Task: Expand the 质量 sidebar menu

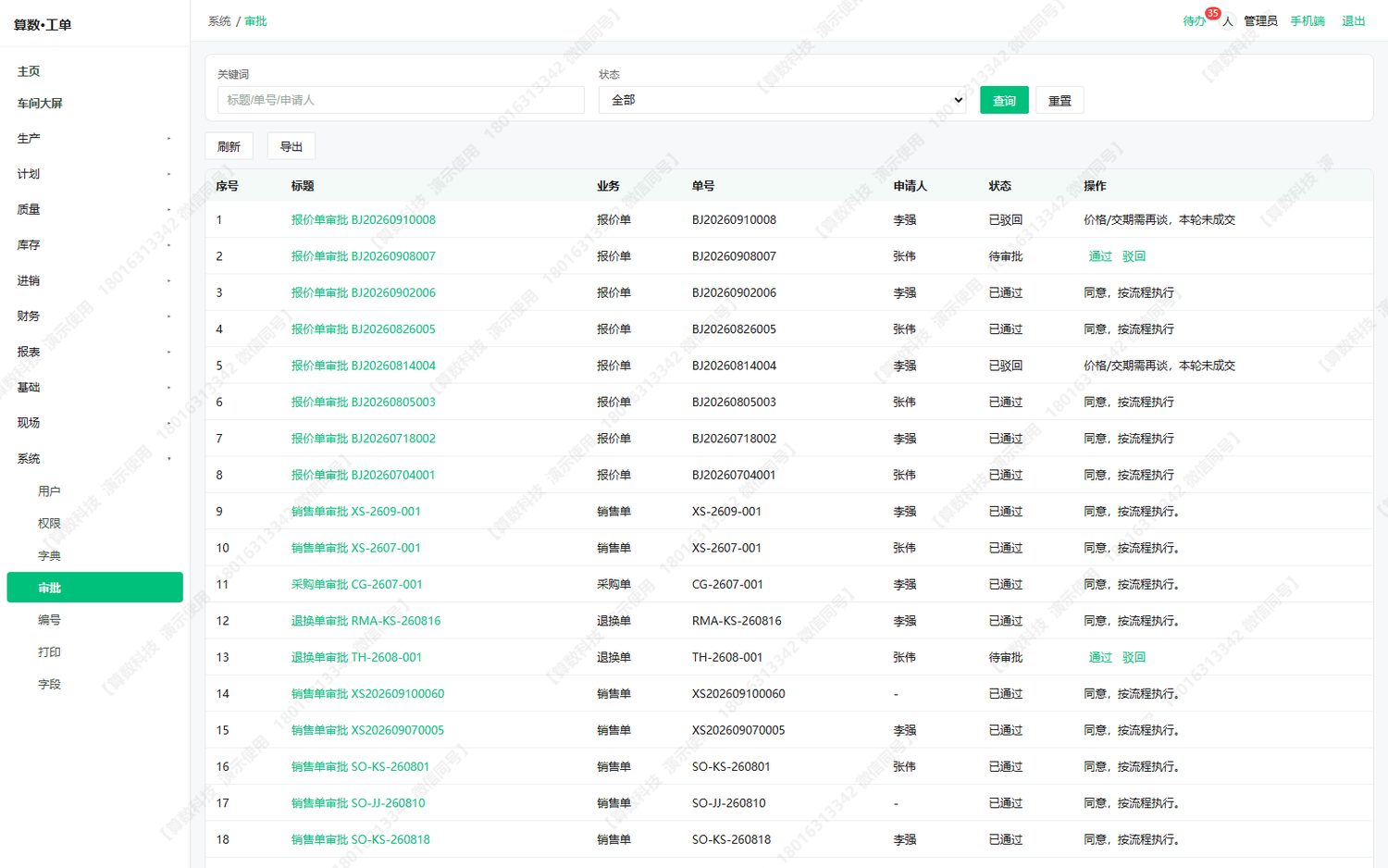Action: pos(94,210)
